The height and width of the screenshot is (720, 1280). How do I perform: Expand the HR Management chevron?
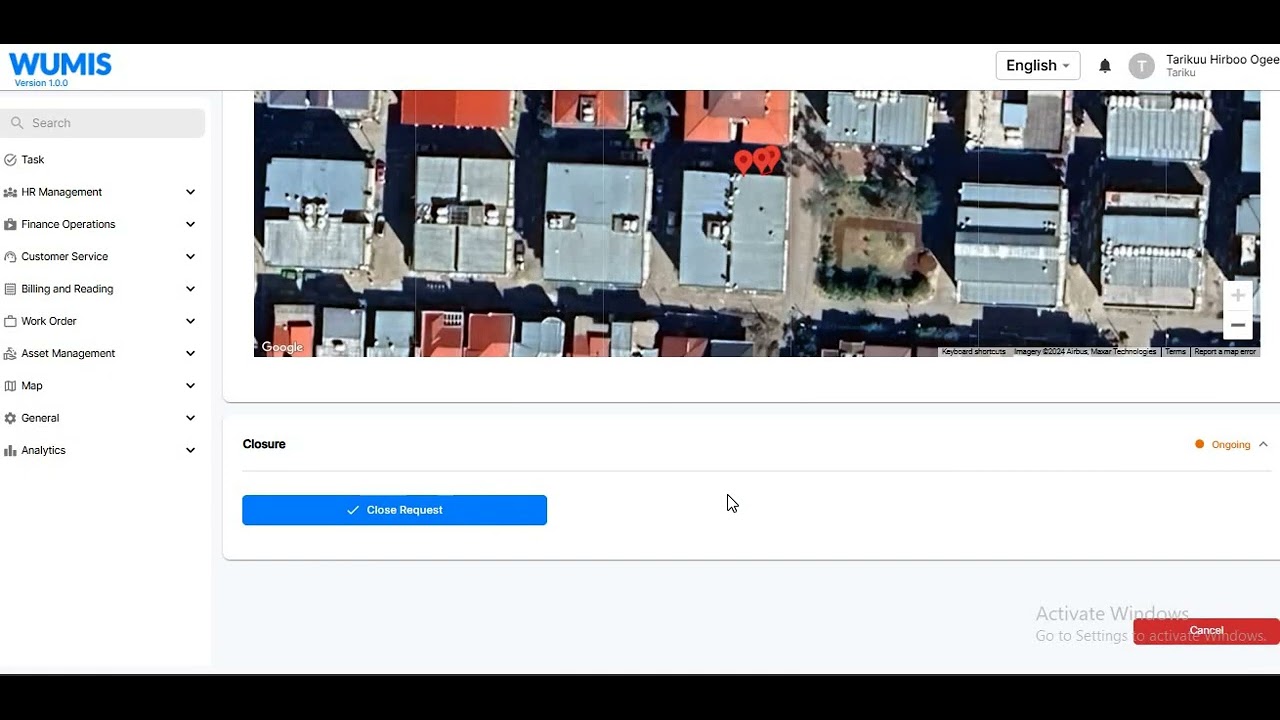coord(190,192)
